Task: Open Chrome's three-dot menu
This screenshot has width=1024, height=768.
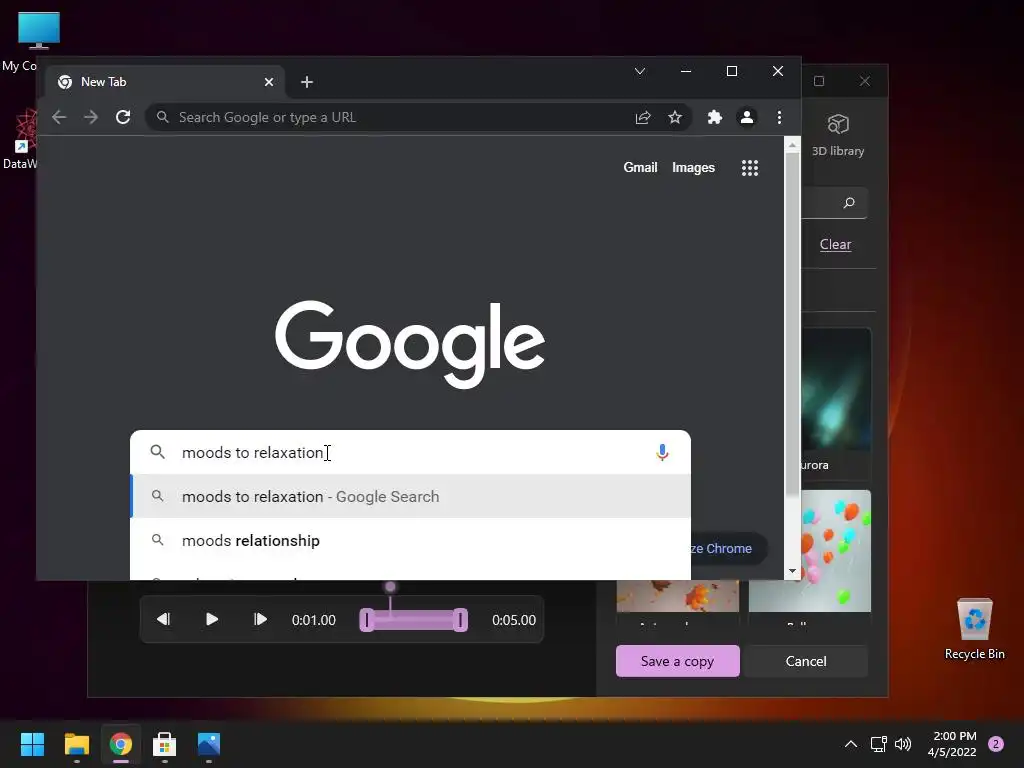Action: coord(779,117)
